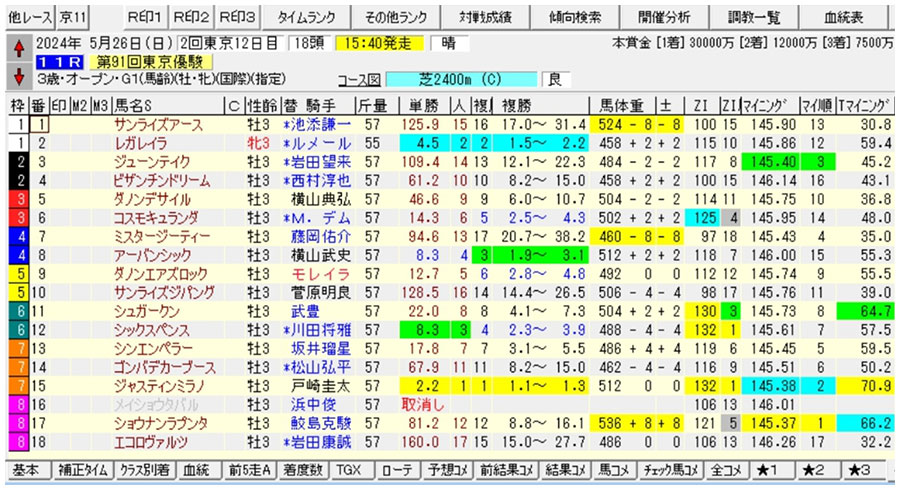Click jockey 戸崎圭太
This screenshot has width=900, height=490.
[x=321, y=386]
